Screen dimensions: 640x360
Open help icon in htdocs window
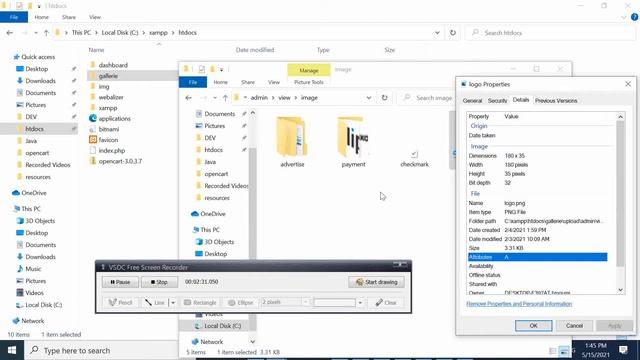(634, 17)
